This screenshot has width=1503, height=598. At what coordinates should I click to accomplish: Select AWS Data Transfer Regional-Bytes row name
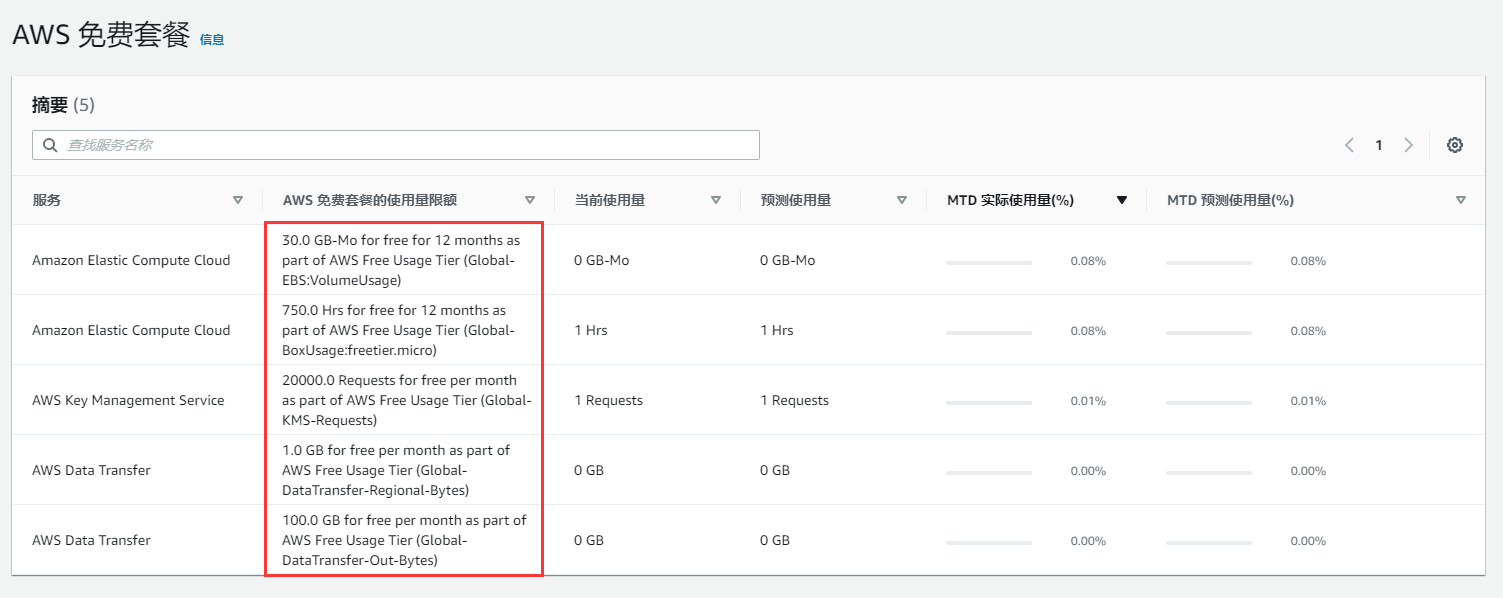click(x=91, y=470)
